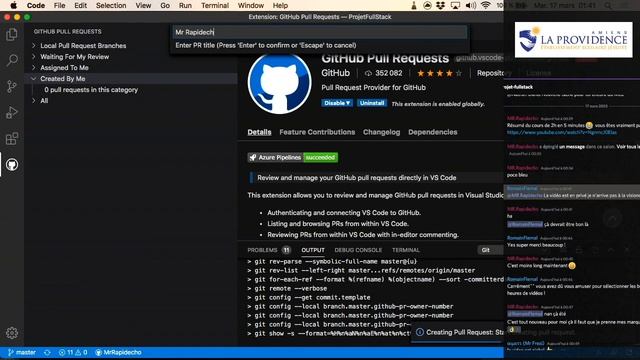Screen dimensions: 640x360
Task: Click the GitHub Pull Requests extension logo
Action: point(280,84)
